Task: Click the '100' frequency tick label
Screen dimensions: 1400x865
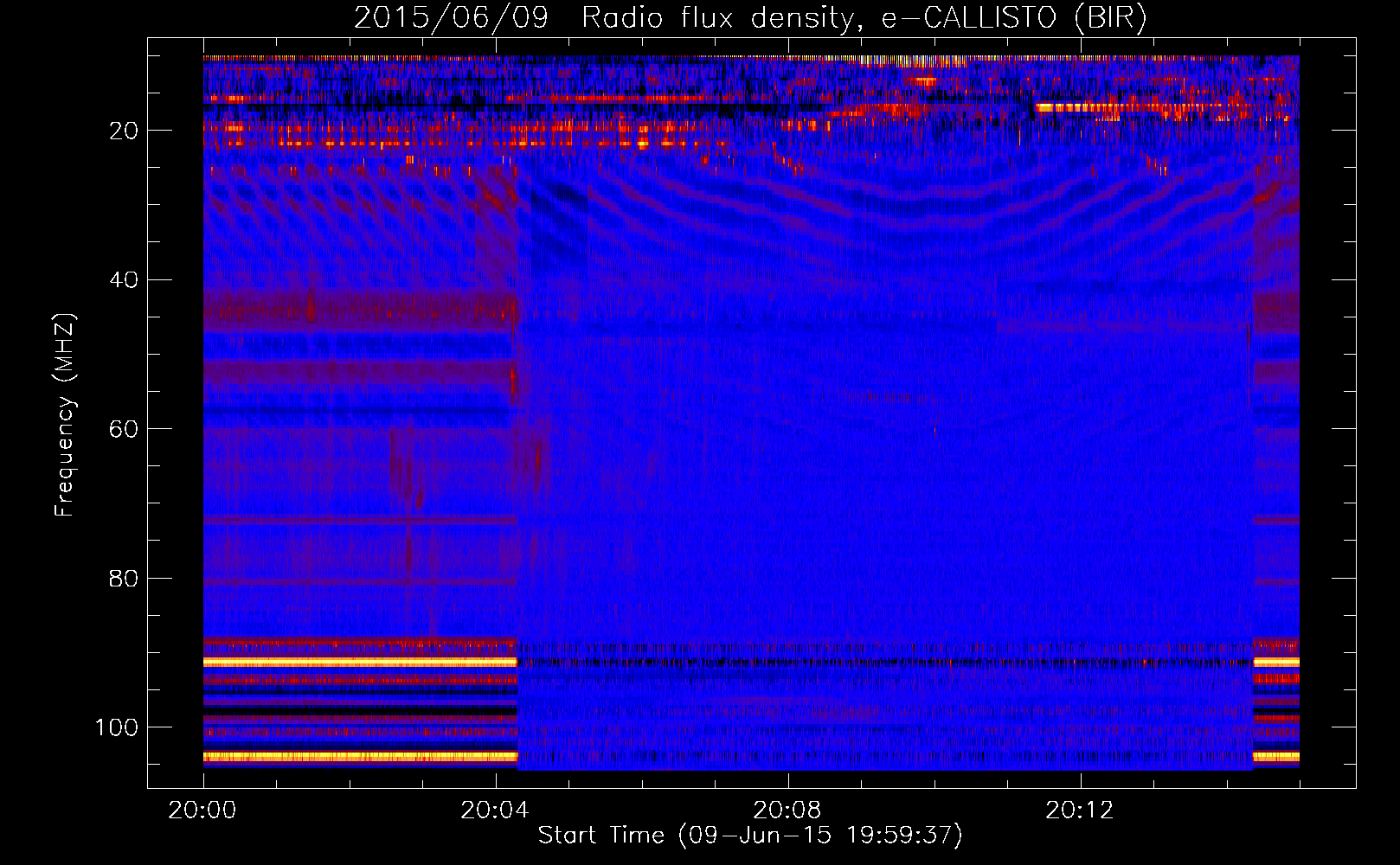Action: 117,727
